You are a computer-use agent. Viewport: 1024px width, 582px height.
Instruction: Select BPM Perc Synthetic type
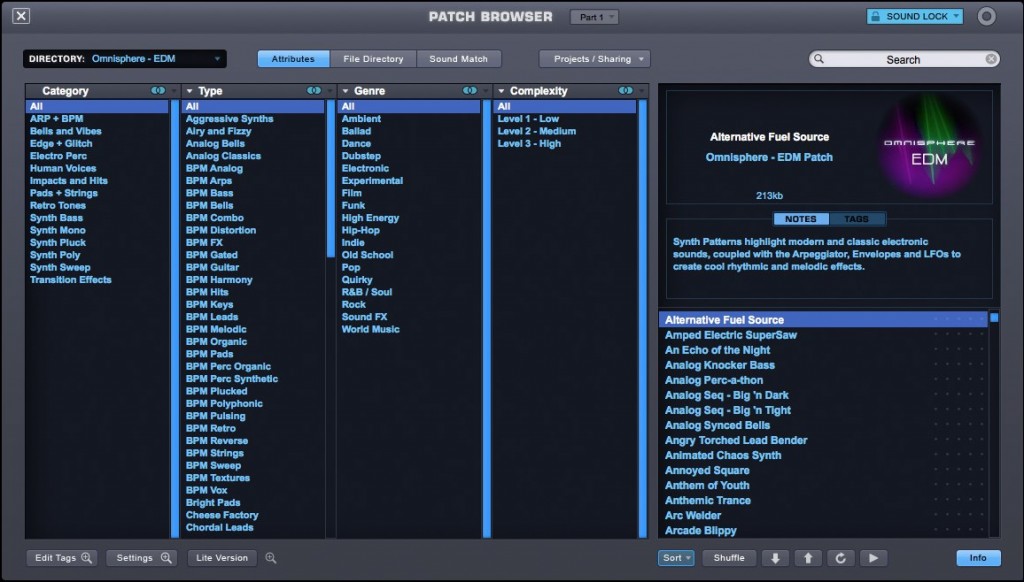tap(232, 379)
